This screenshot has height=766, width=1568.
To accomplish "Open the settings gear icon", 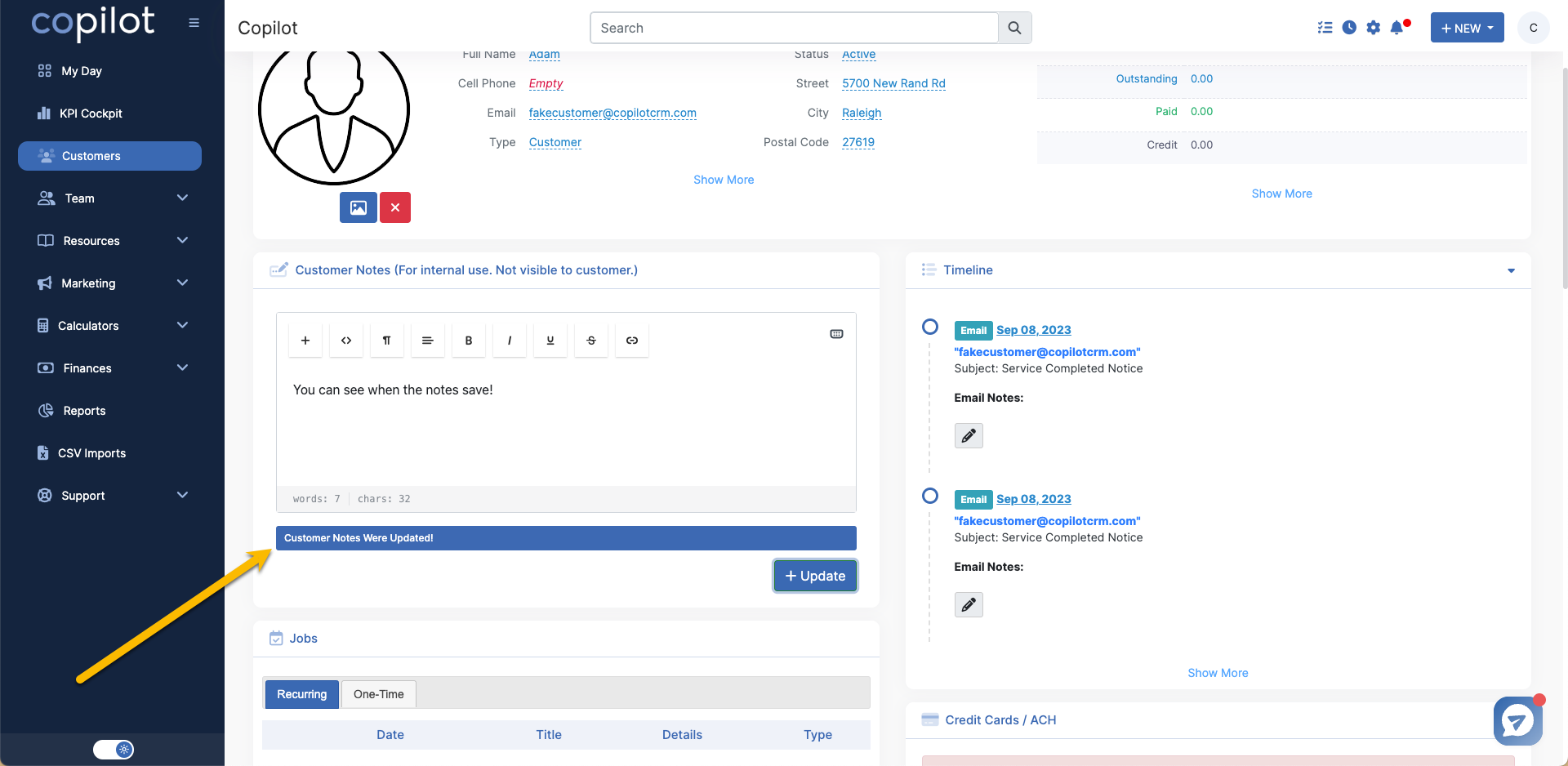I will [x=1374, y=28].
